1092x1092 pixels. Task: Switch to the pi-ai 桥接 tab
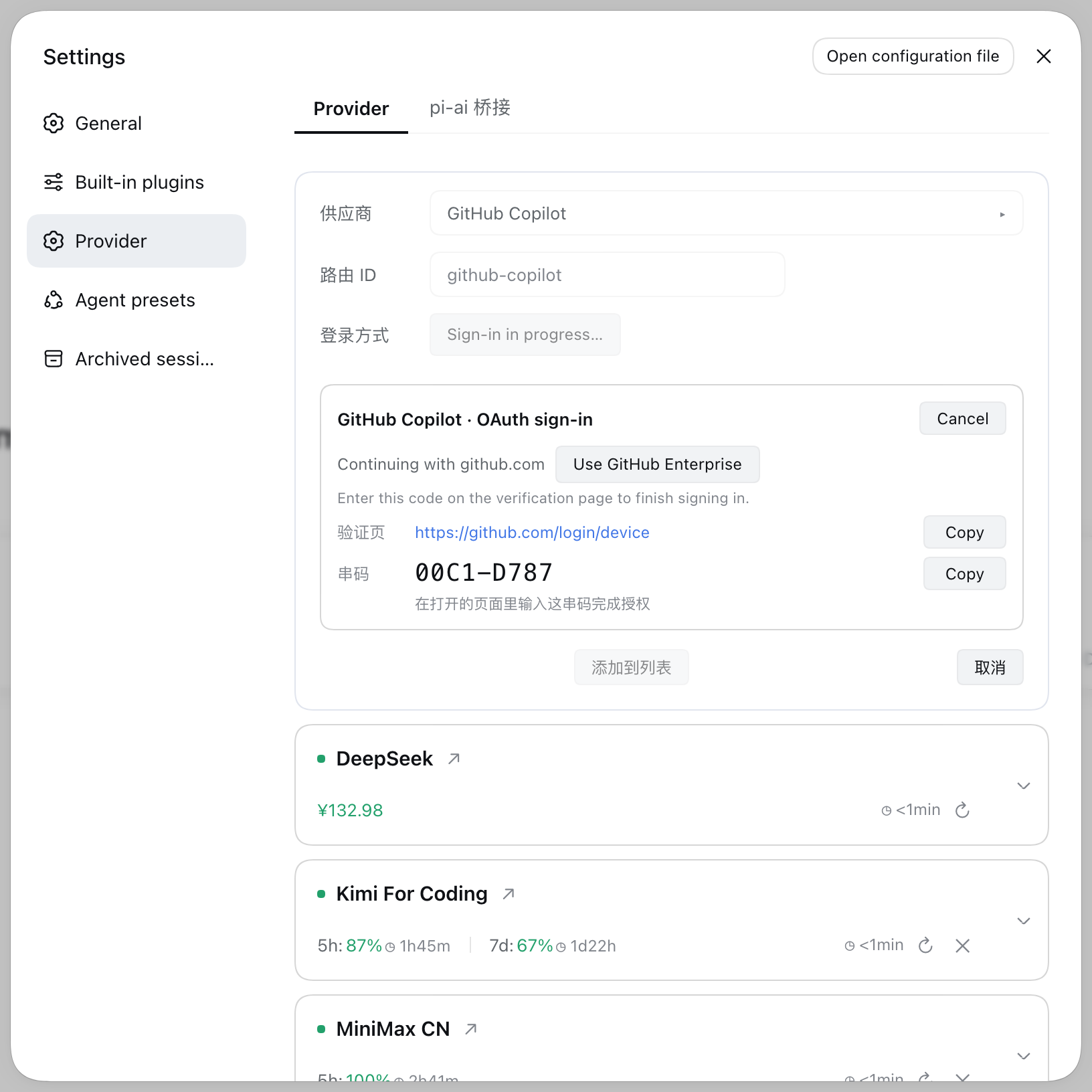point(470,108)
